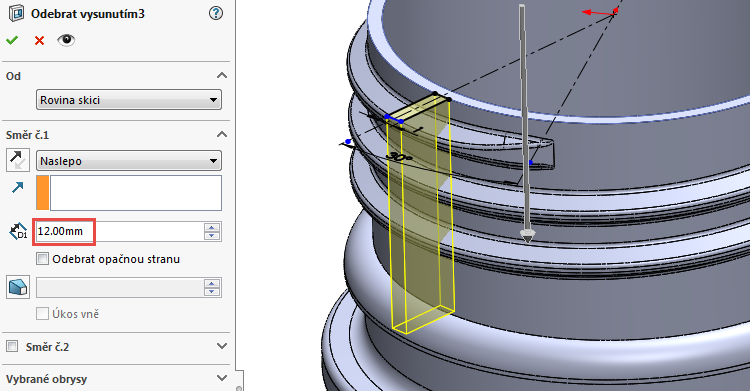Collapse the Směr č.1 section

click(x=221, y=134)
